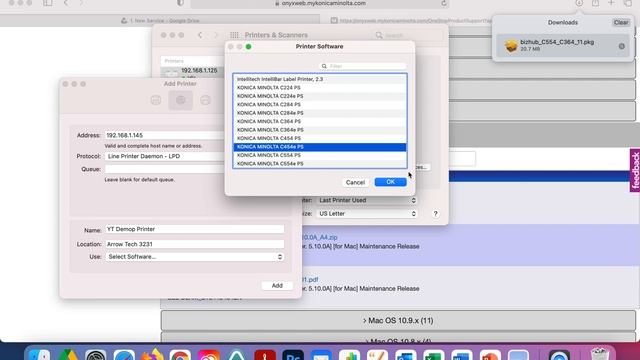Select Intellitech IntelliBar Label Printer, 2.3
Screen dimensions: 640x360
pos(320,79)
